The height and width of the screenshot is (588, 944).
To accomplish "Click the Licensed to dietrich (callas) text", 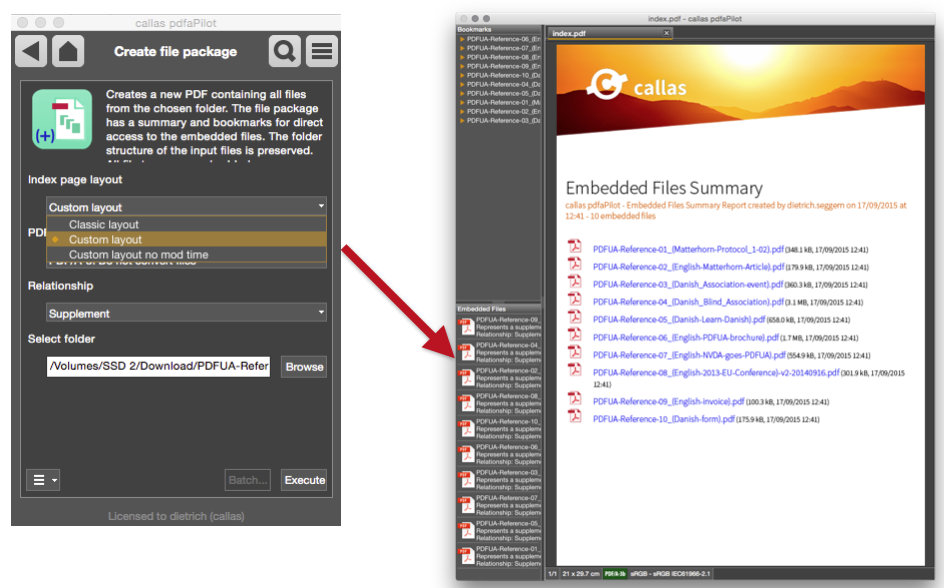I will pyautogui.click(x=176, y=516).
